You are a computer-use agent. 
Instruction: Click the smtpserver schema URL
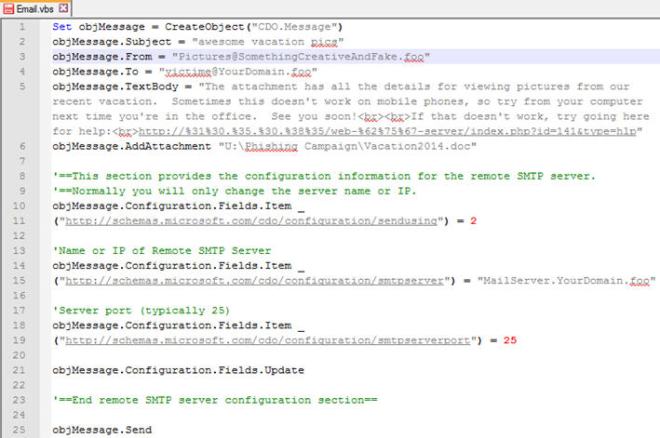(255, 281)
